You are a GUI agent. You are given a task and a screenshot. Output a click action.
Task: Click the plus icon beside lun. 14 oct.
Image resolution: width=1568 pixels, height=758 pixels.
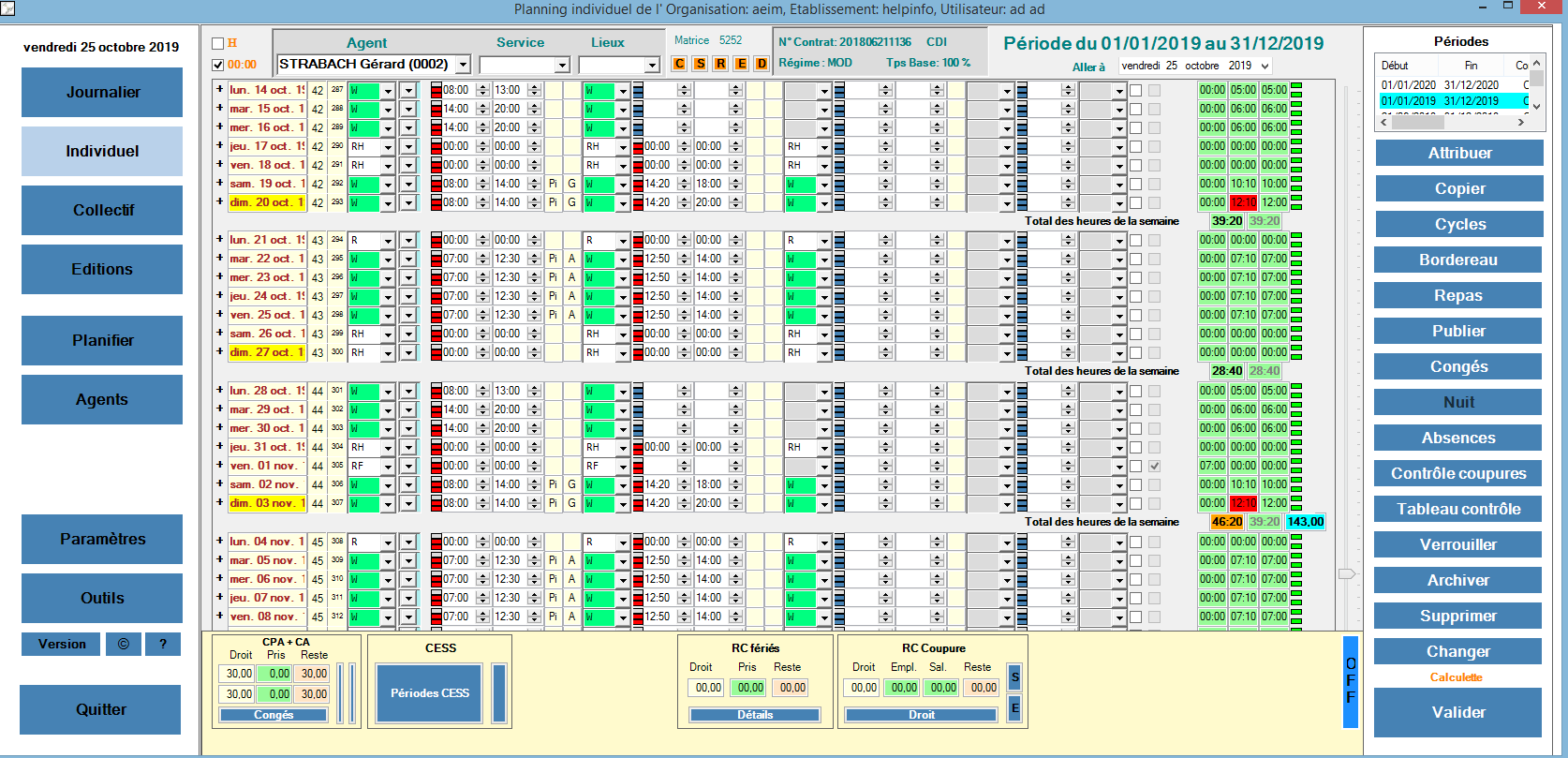[219, 90]
